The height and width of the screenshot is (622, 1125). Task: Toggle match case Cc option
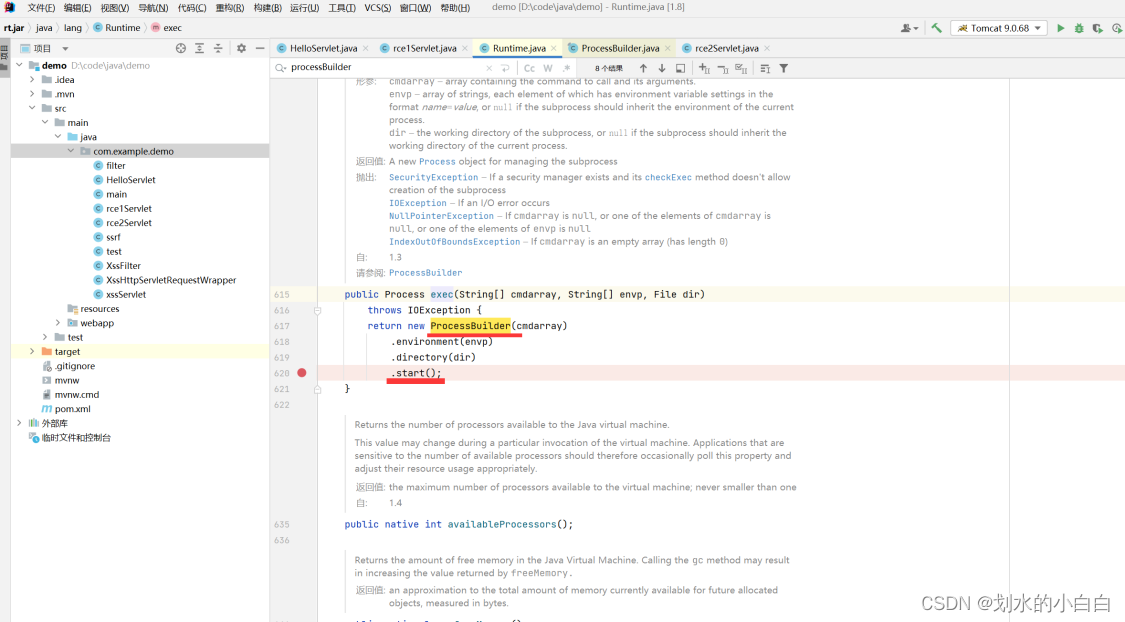[x=529, y=68]
